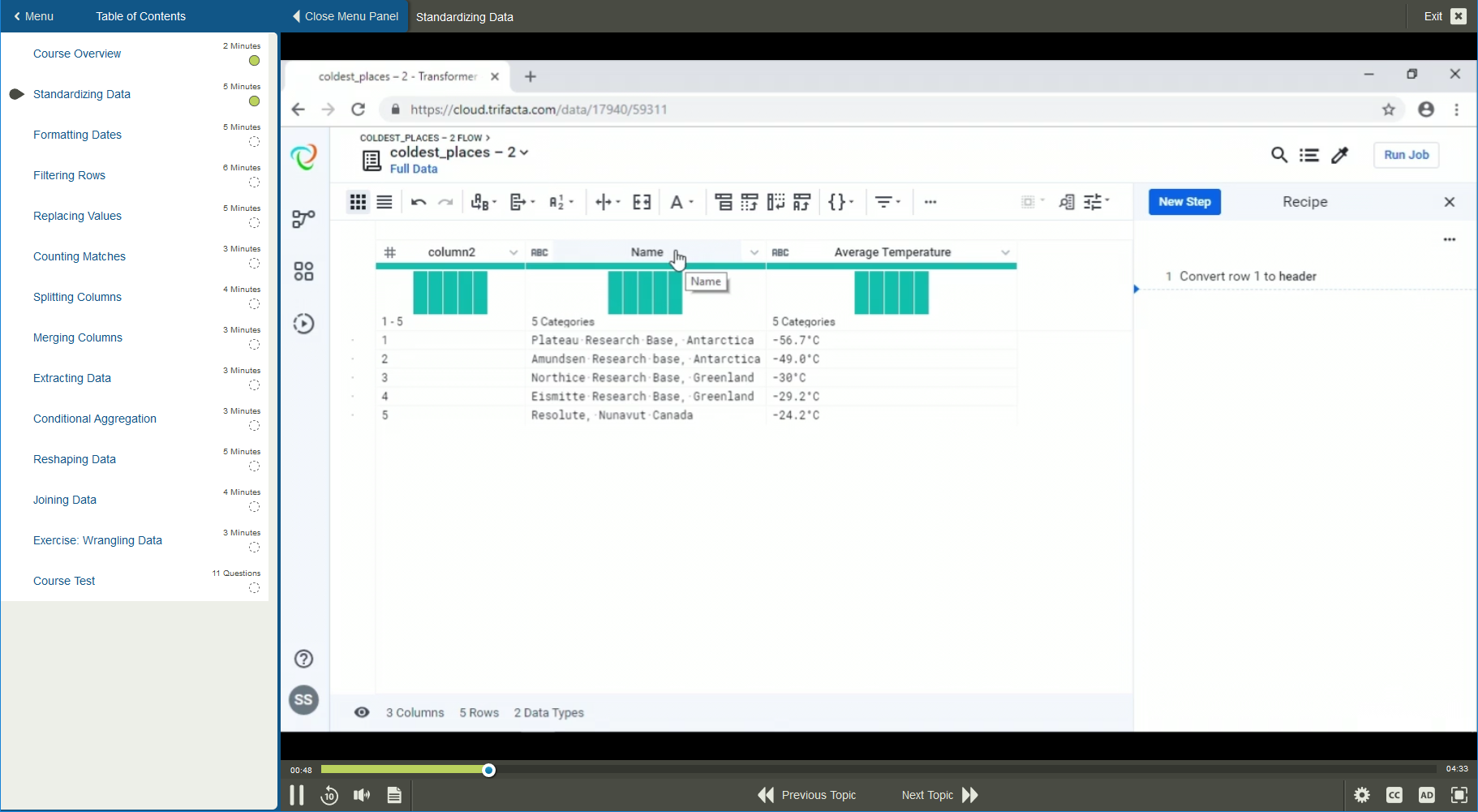
Task: Select the Splitting Columns topic
Action: click(x=77, y=297)
